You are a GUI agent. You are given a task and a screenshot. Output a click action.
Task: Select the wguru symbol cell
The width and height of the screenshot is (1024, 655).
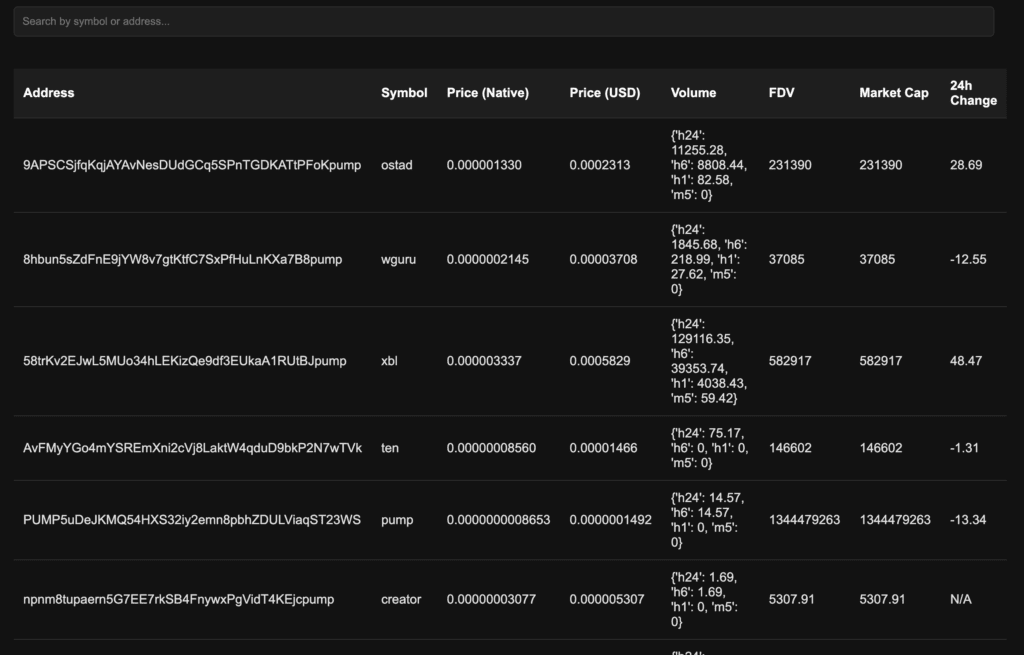(398, 259)
